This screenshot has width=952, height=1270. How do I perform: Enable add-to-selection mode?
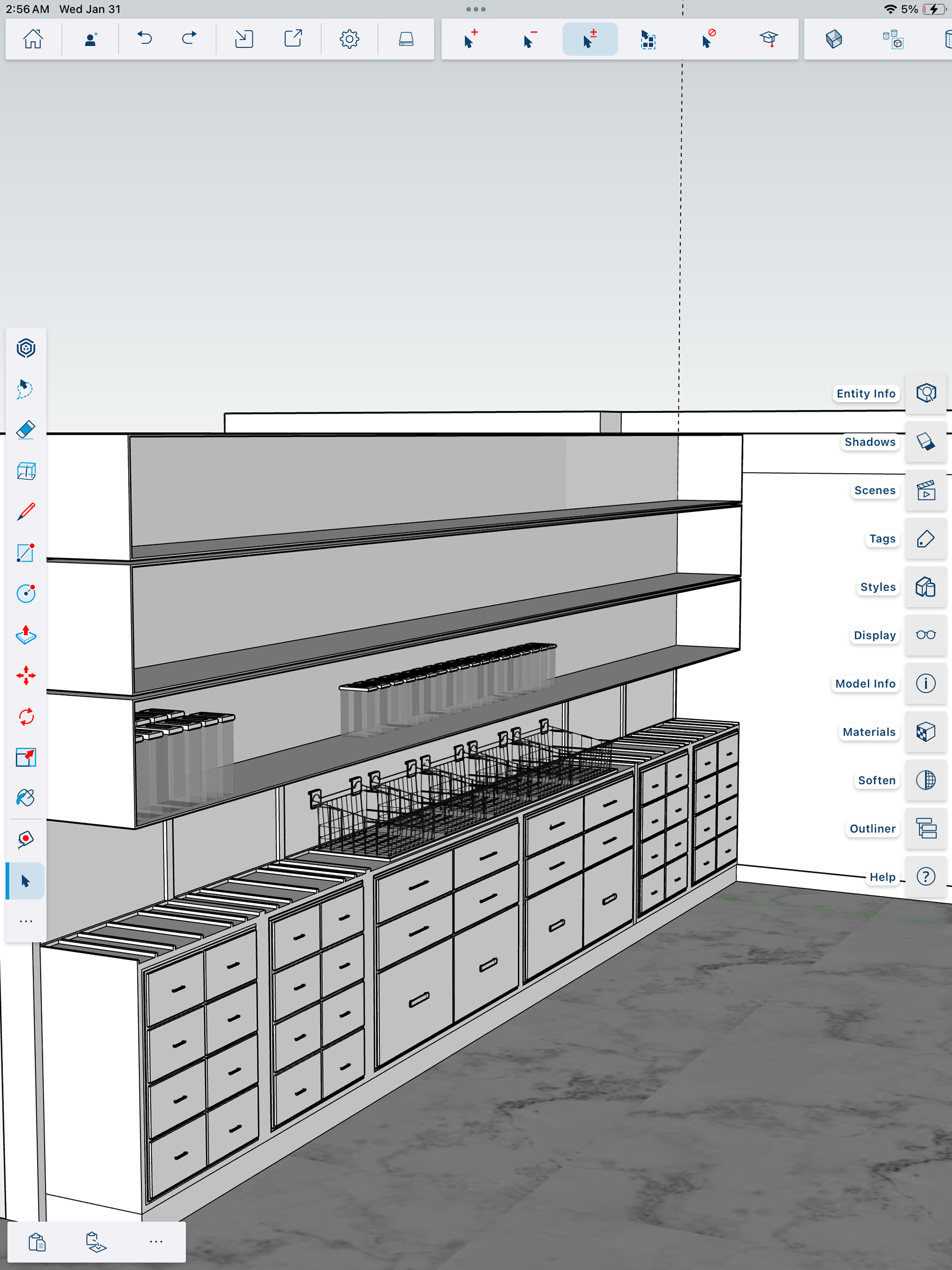pyautogui.click(x=470, y=39)
